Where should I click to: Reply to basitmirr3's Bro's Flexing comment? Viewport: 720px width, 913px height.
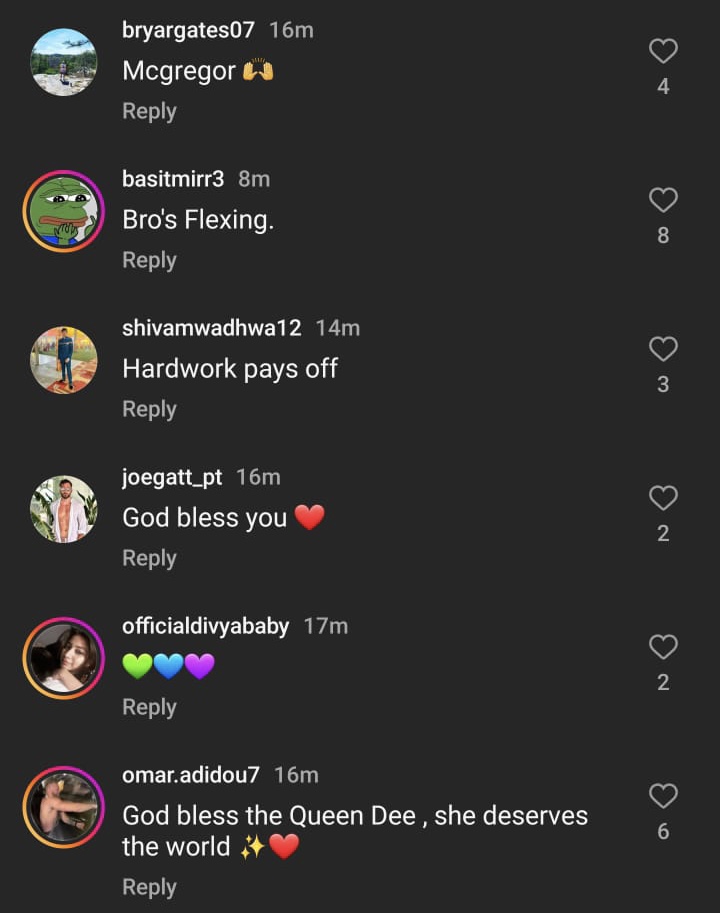[x=149, y=260]
